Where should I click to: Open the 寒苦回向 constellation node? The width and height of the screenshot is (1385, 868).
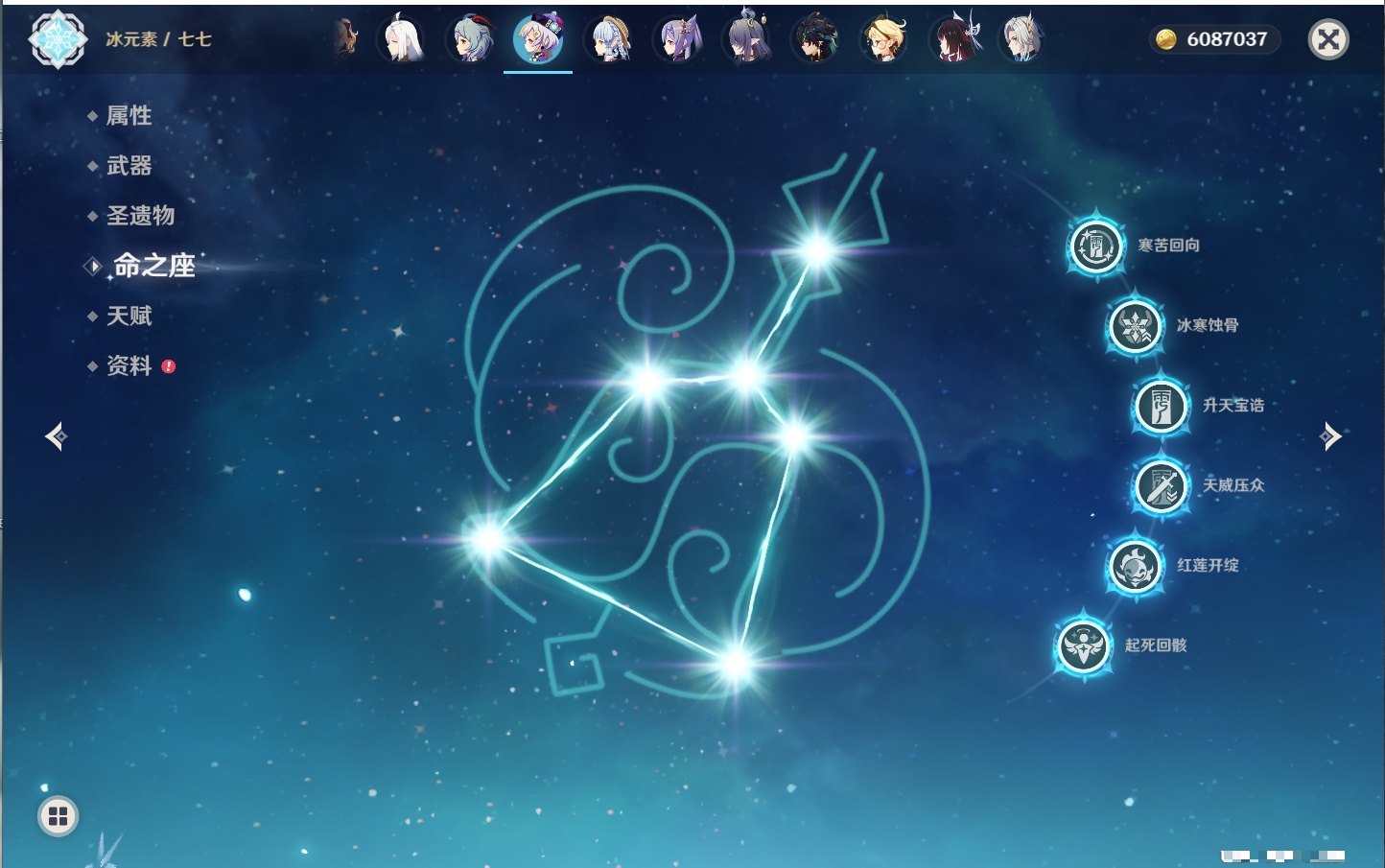[x=1095, y=246]
